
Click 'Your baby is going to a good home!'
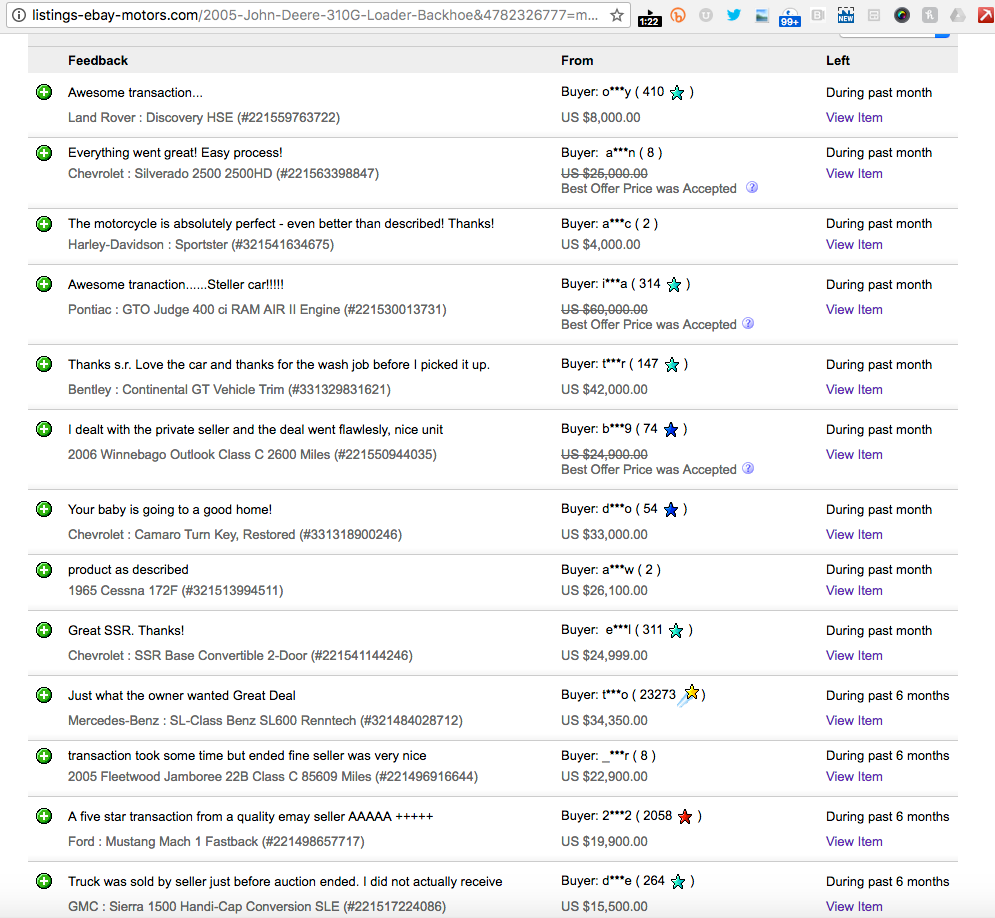pyautogui.click(x=170, y=509)
